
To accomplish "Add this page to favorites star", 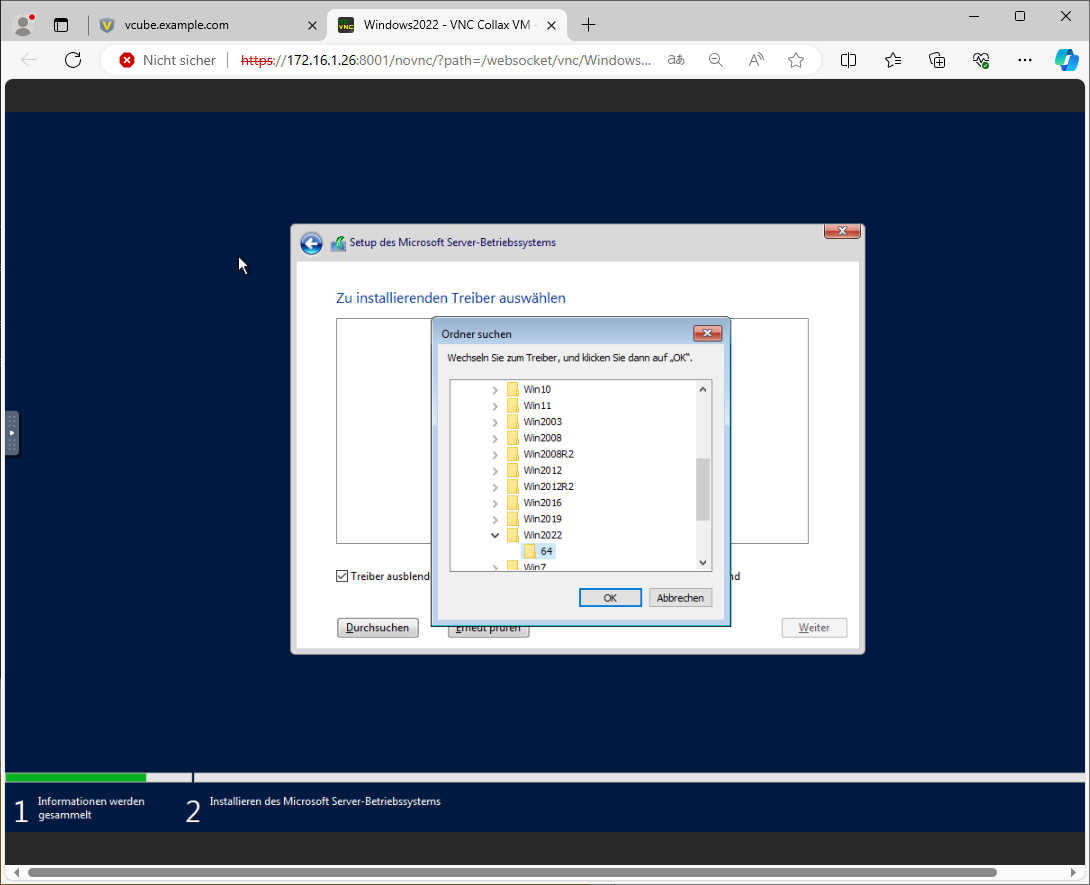I will [x=796, y=60].
